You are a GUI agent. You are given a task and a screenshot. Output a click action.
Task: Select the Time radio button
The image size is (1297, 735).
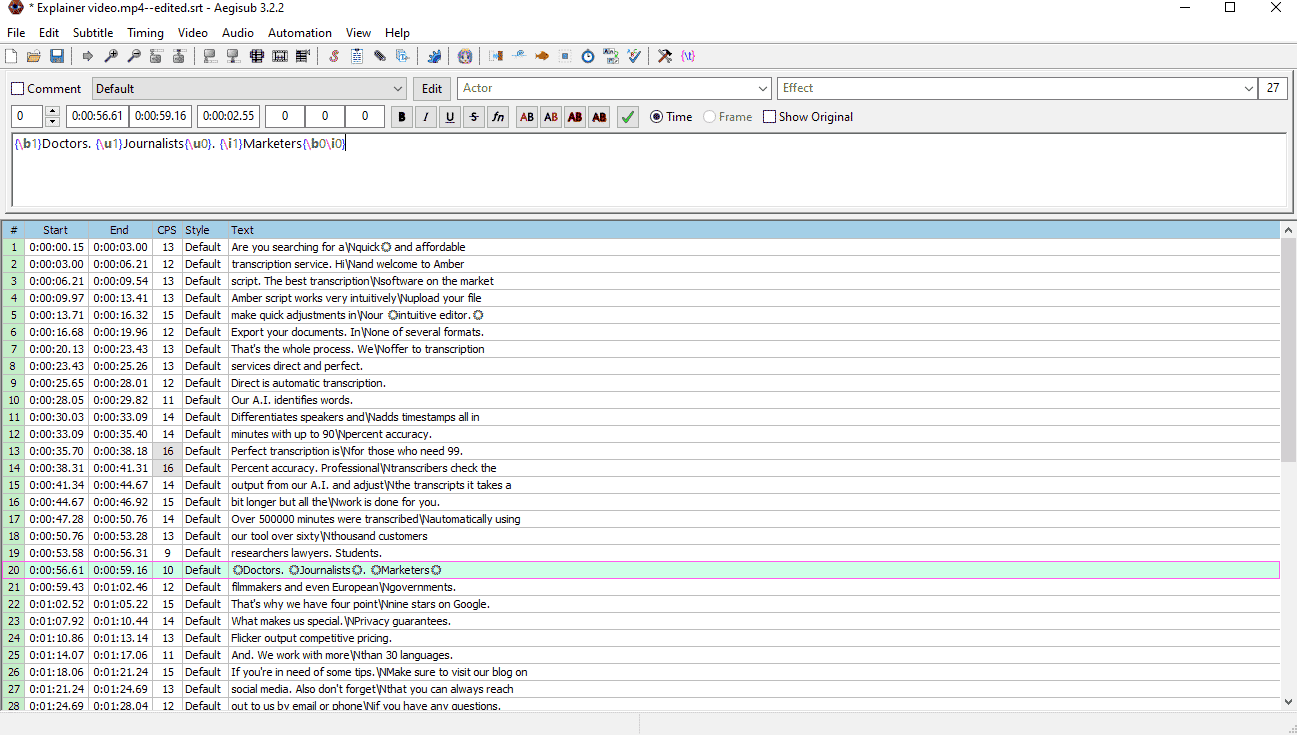[x=657, y=117]
